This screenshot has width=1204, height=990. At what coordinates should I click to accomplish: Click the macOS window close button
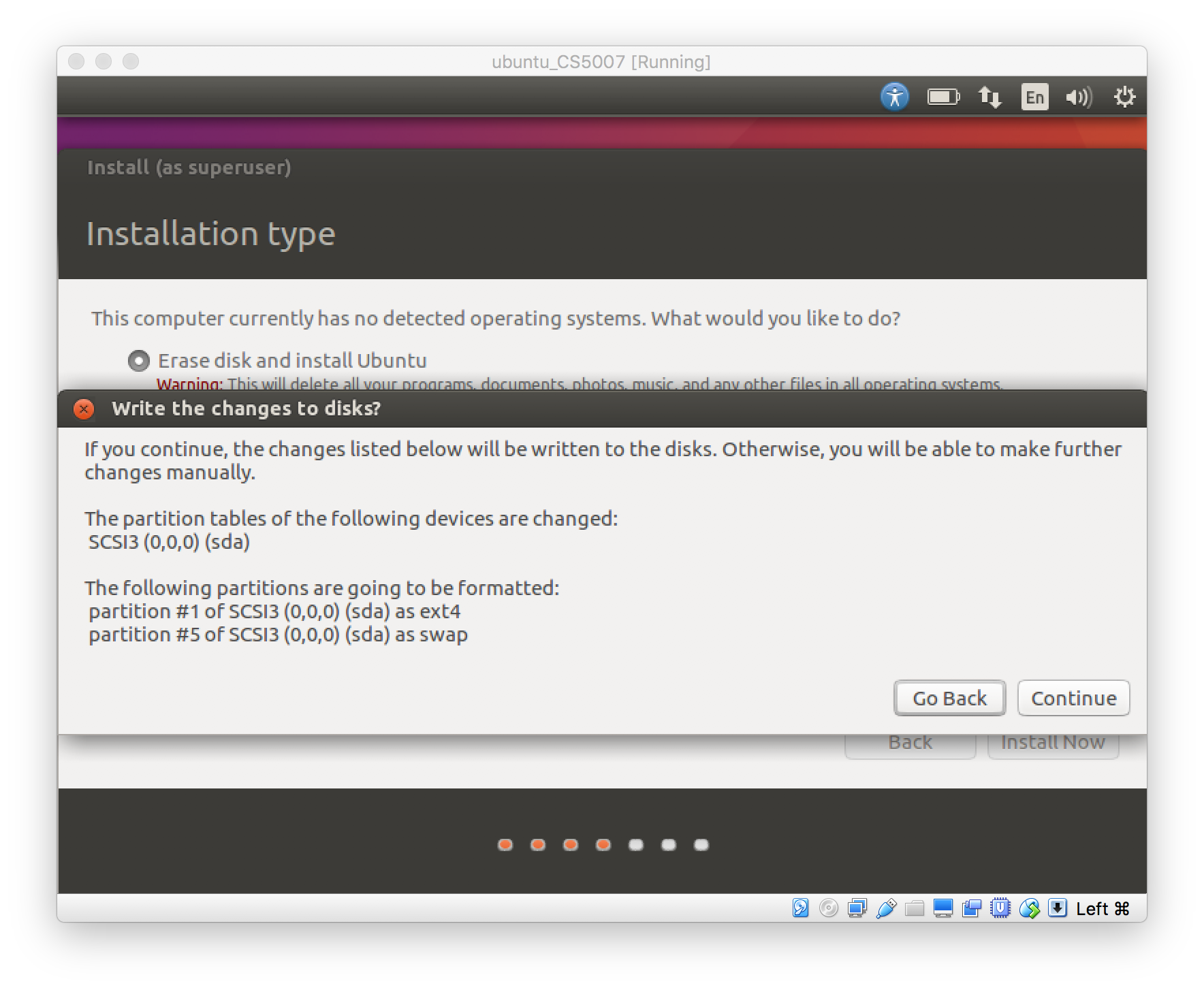76,61
